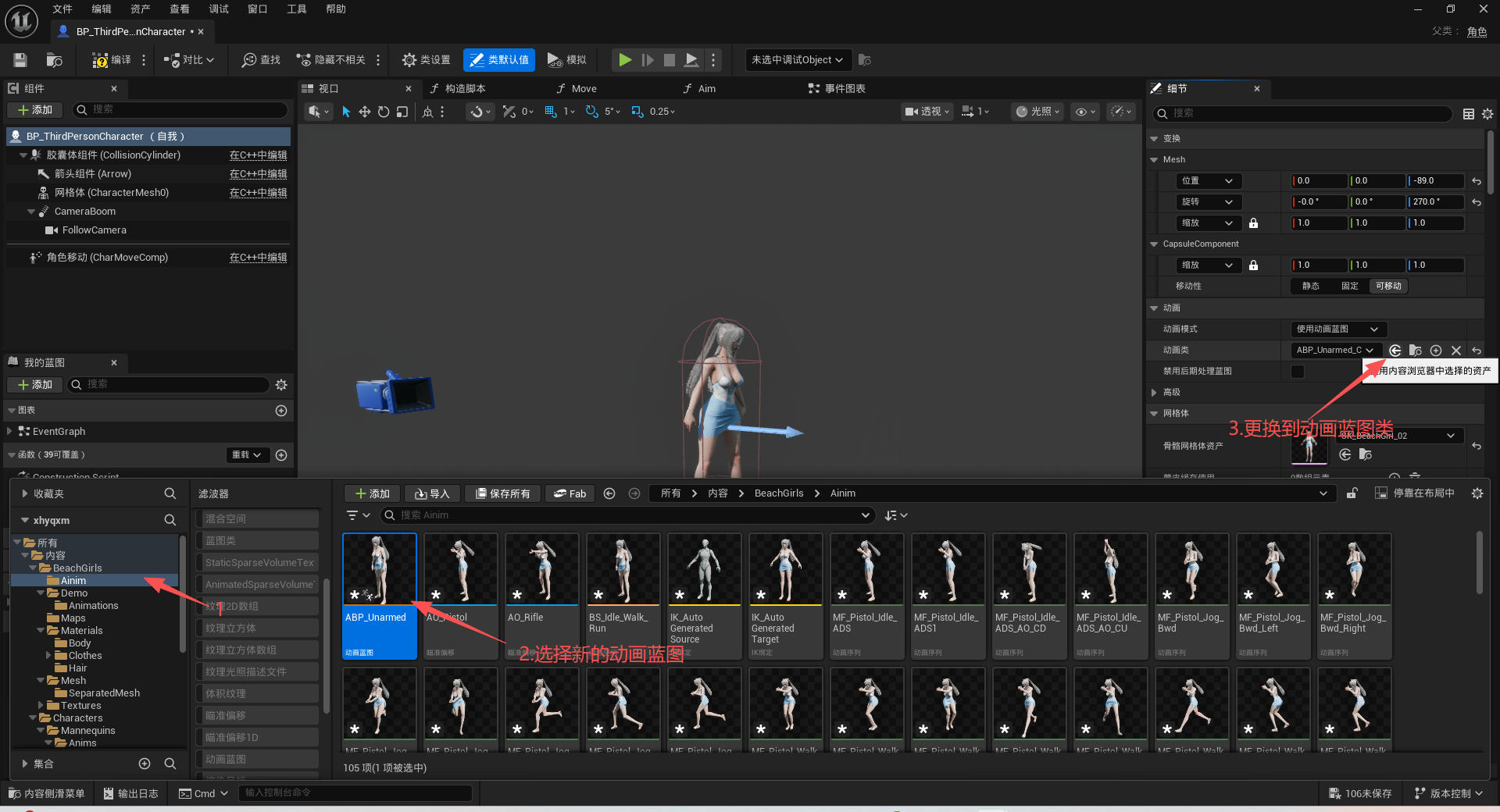Compile the blueprint with 编译
This screenshot has width=1500, height=812.
(112, 60)
